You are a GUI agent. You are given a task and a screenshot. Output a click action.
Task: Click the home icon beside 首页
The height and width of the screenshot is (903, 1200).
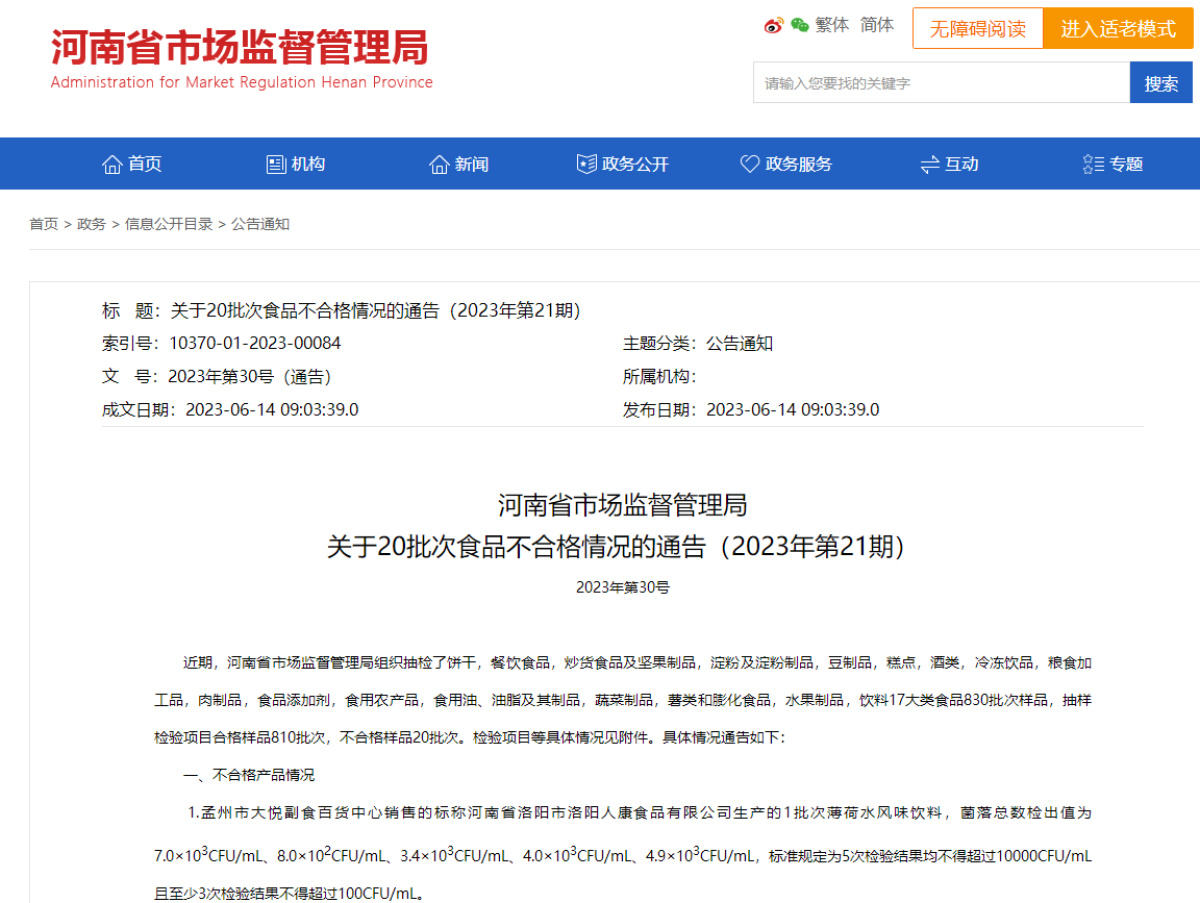112,164
